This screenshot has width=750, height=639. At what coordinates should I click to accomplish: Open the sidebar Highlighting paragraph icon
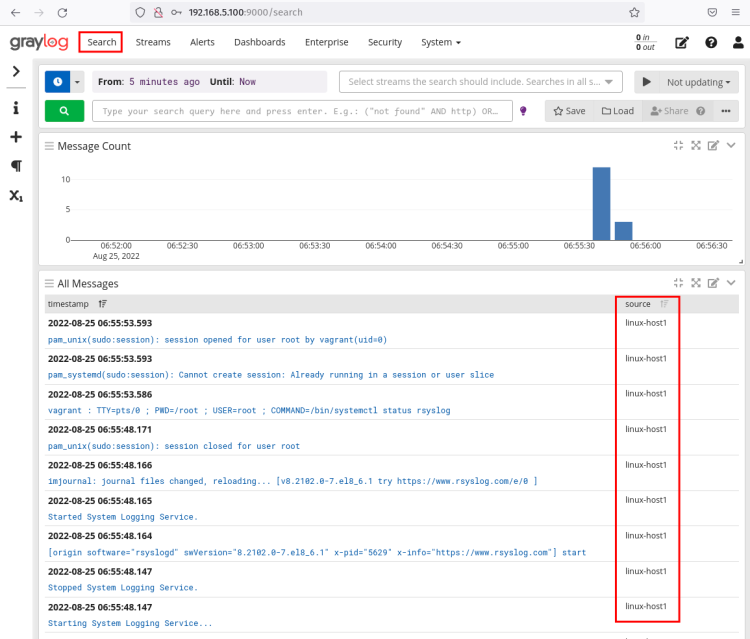point(16,166)
